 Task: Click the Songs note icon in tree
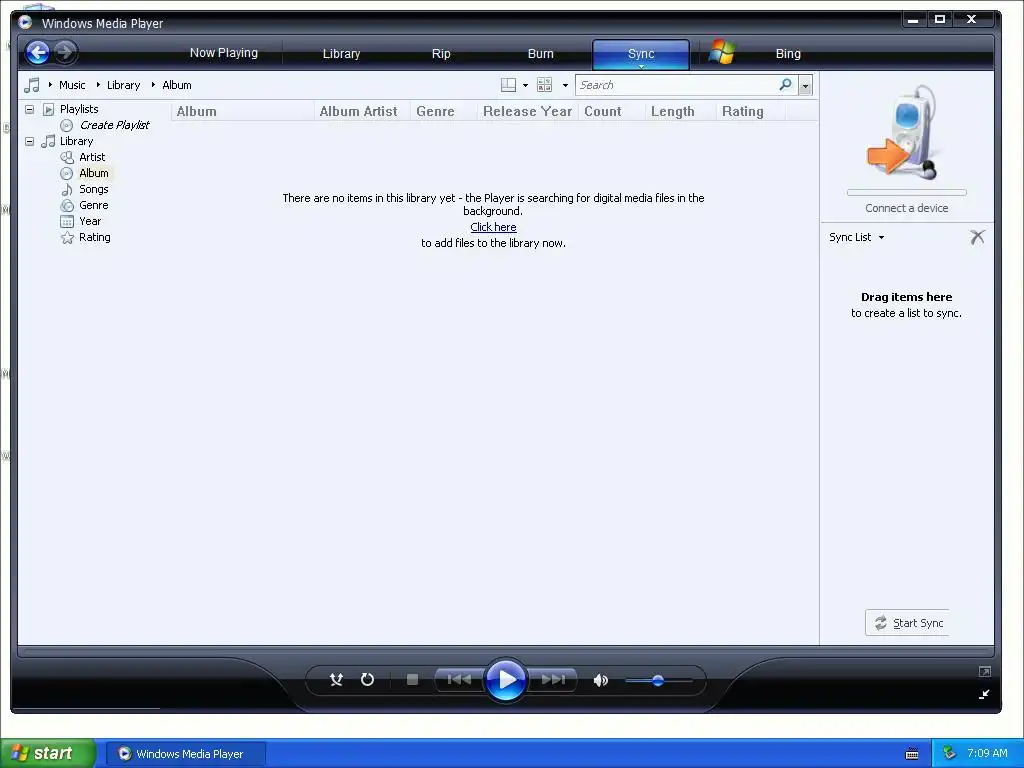click(67, 189)
